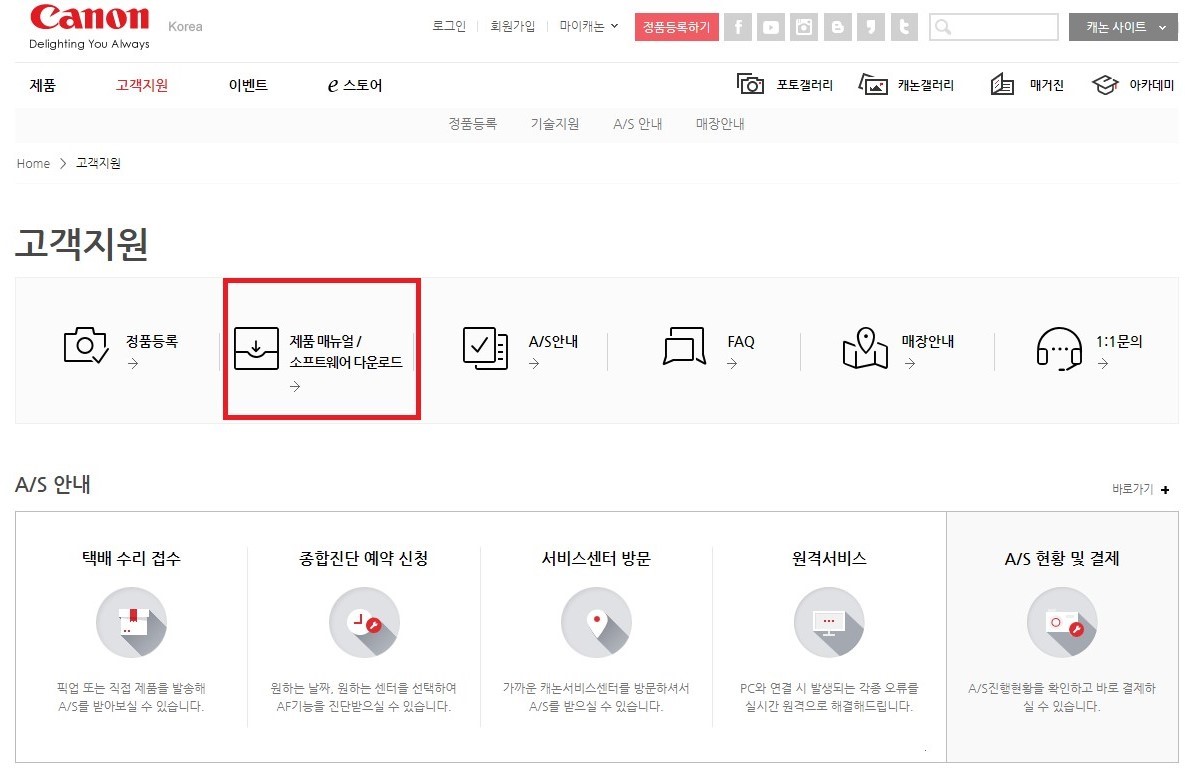Screen dimensions: 1185x778
Task: Open the 이벤트 main menu
Action: [x=248, y=85]
